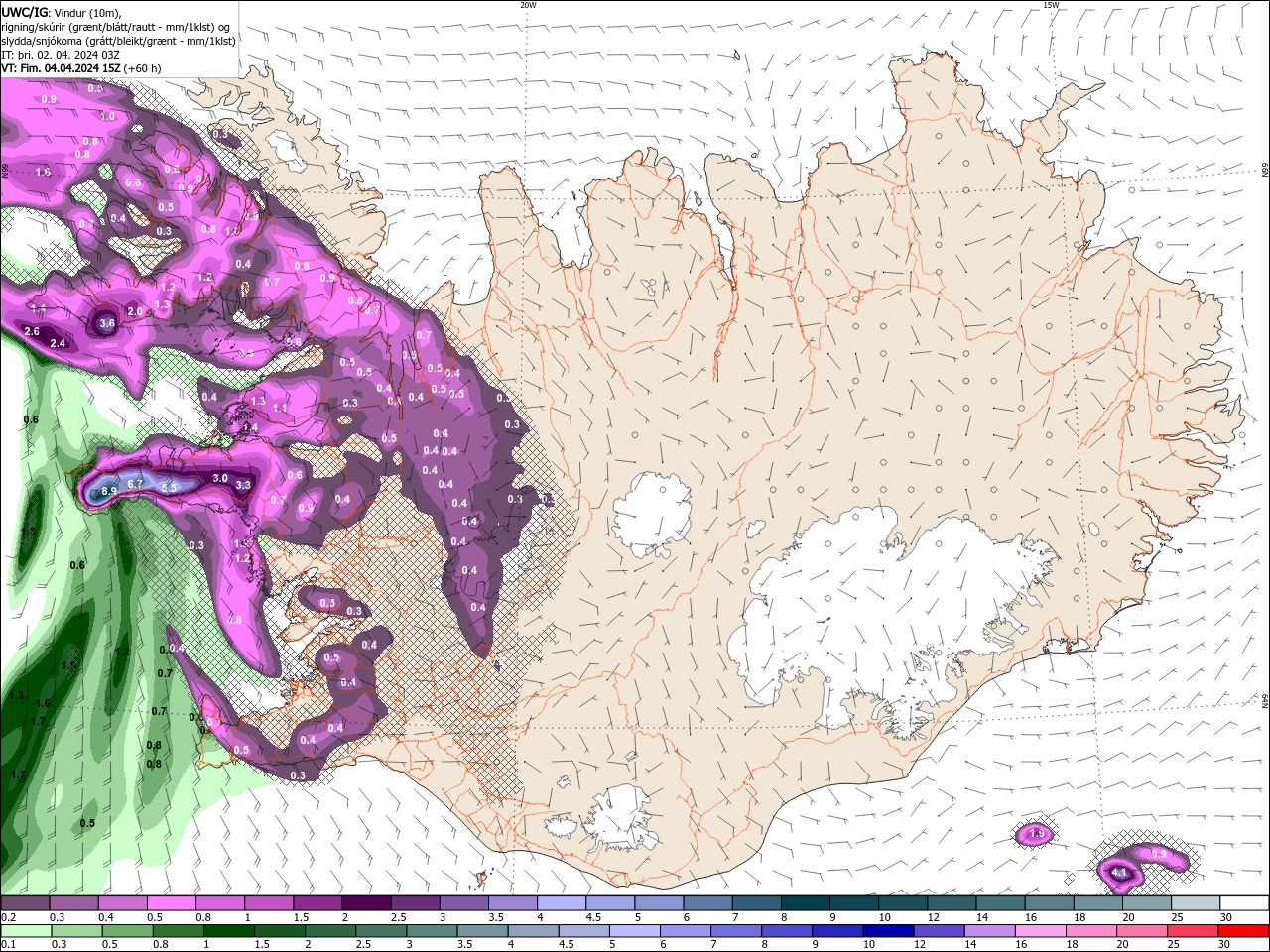Click the darkest purple 2 swatch in snow legend
1270x952 pixels.
tap(365, 903)
